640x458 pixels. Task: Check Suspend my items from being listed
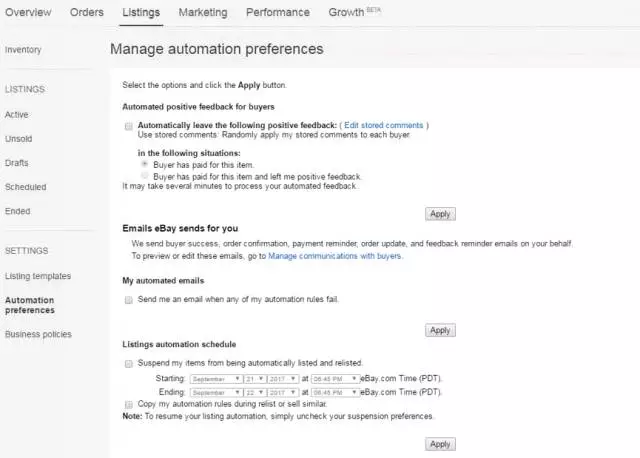(129, 364)
